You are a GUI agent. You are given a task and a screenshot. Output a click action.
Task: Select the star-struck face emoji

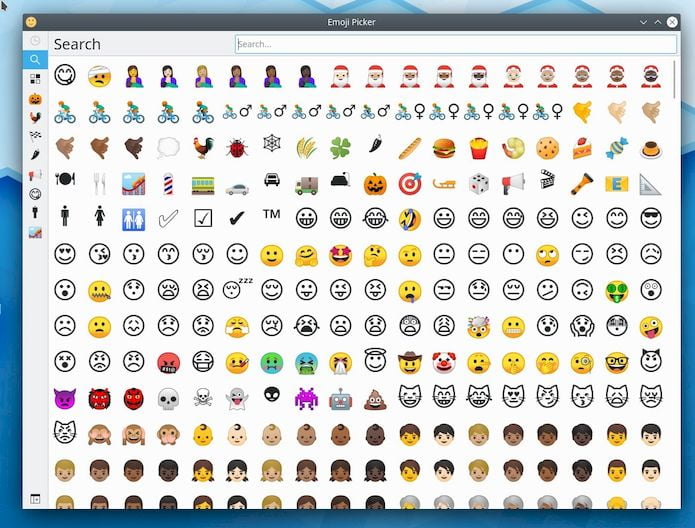(340, 256)
